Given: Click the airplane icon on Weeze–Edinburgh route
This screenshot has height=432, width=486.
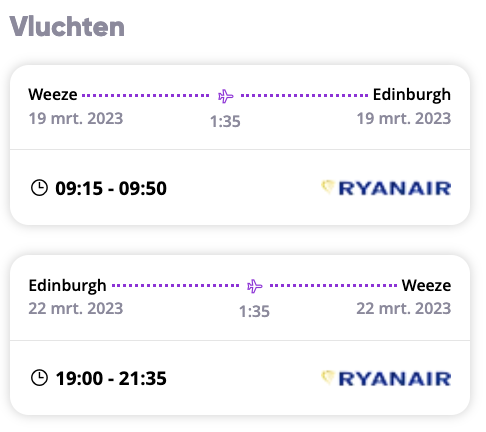Looking at the screenshot, I should 226,96.
